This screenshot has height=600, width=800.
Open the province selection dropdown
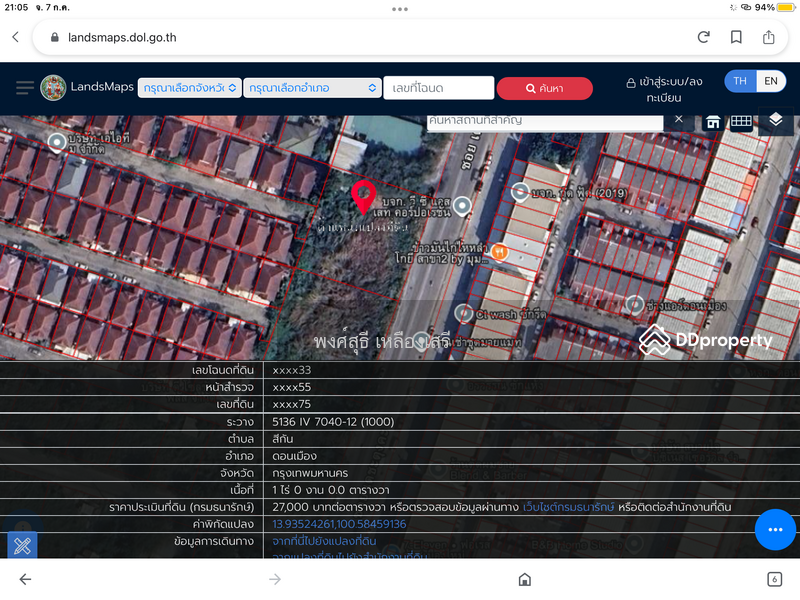pyautogui.click(x=190, y=88)
